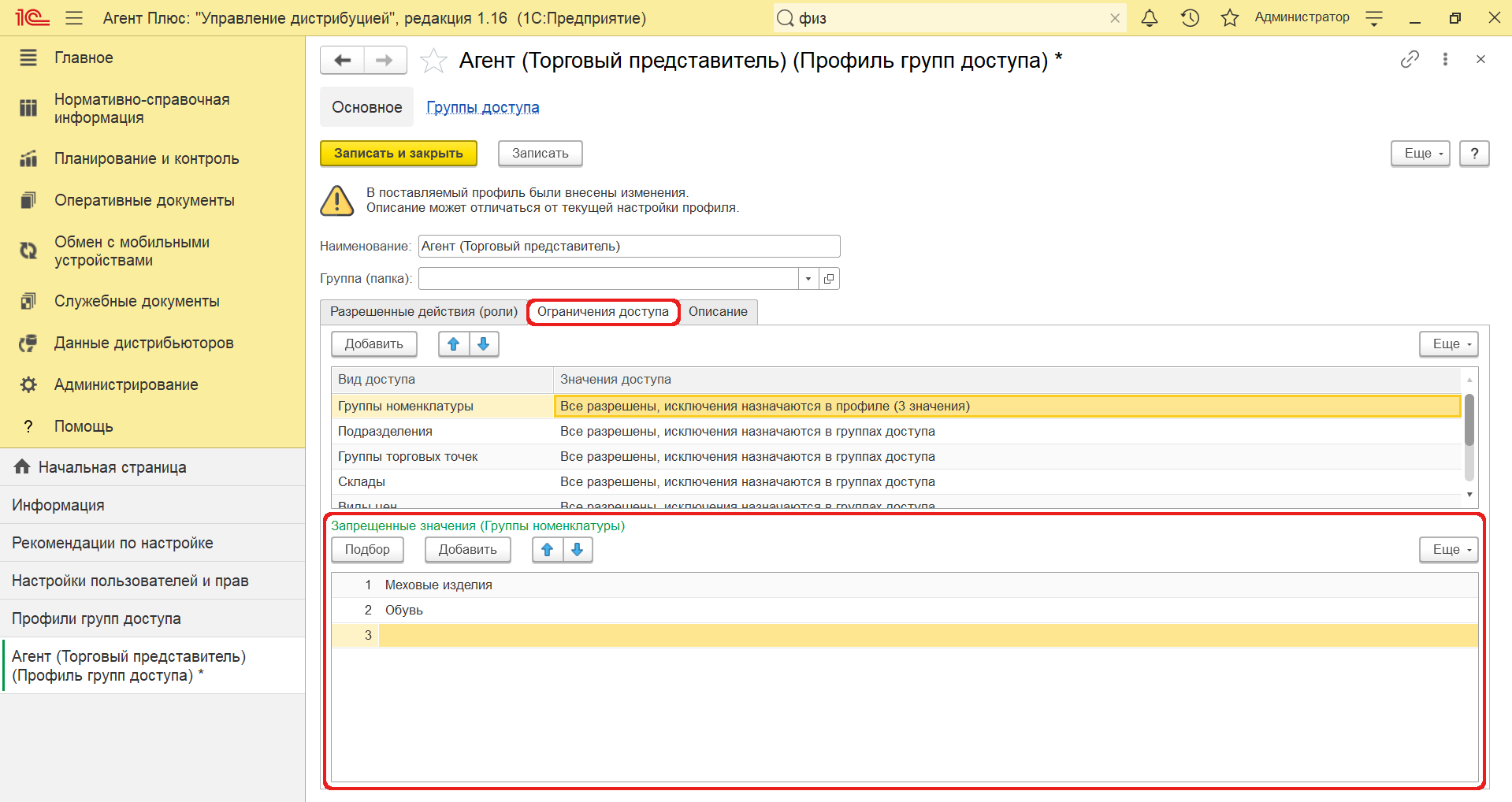Open settings and service menu icon
Image resolution: width=1512 pixels, height=802 pixels.
coord(1374,18)
